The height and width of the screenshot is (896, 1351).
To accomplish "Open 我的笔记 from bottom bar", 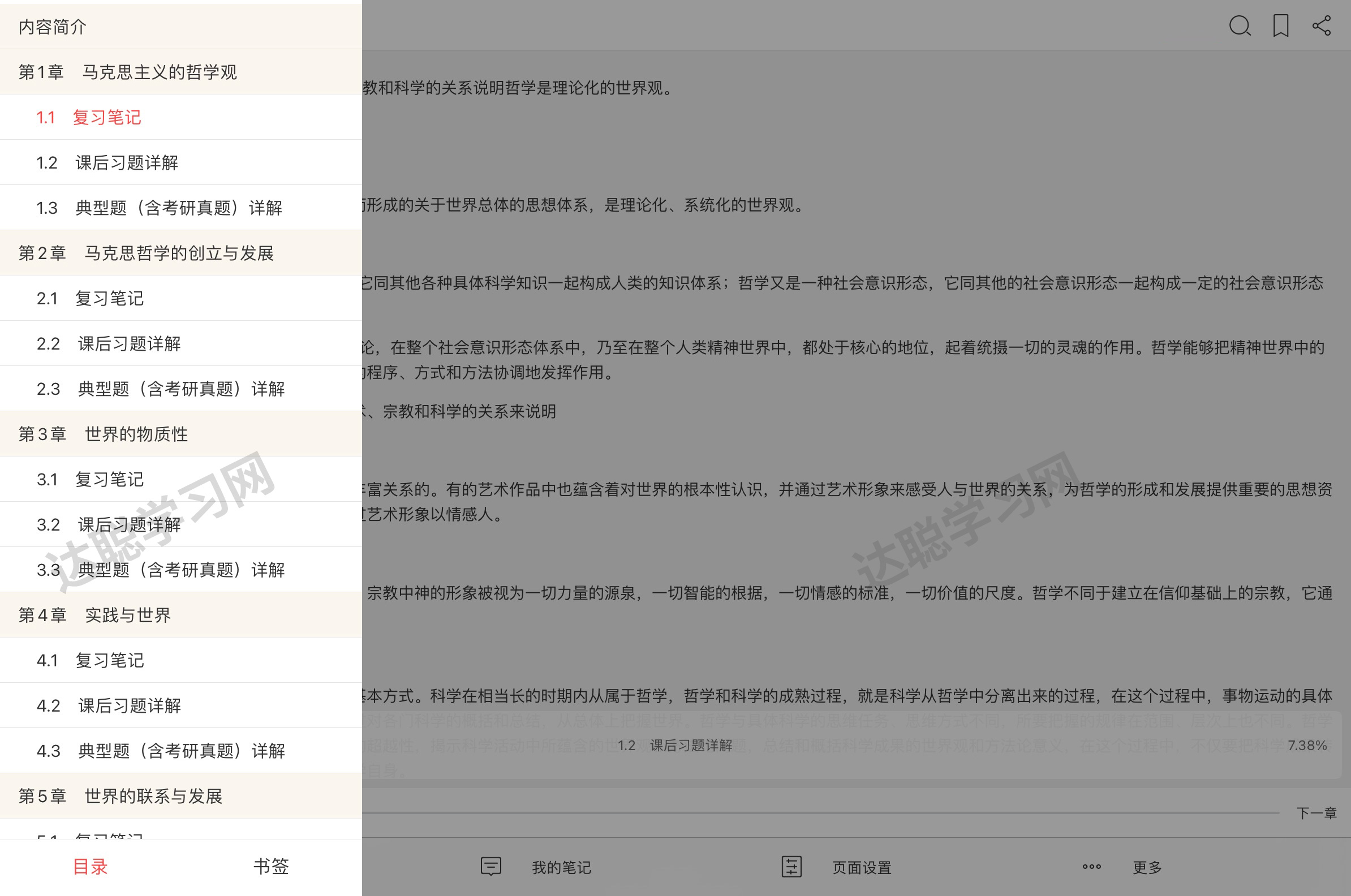I will [x=561, y=867].
